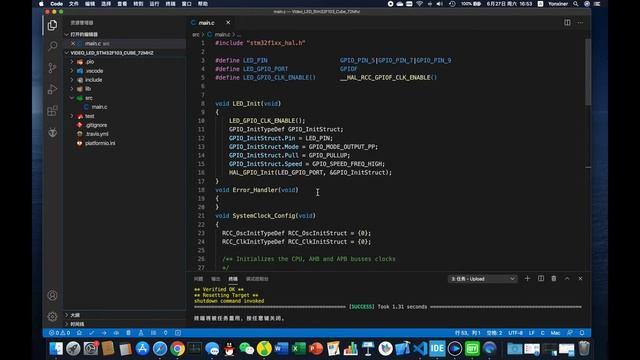Open errors and warnings count in status bar

point(60,333)
